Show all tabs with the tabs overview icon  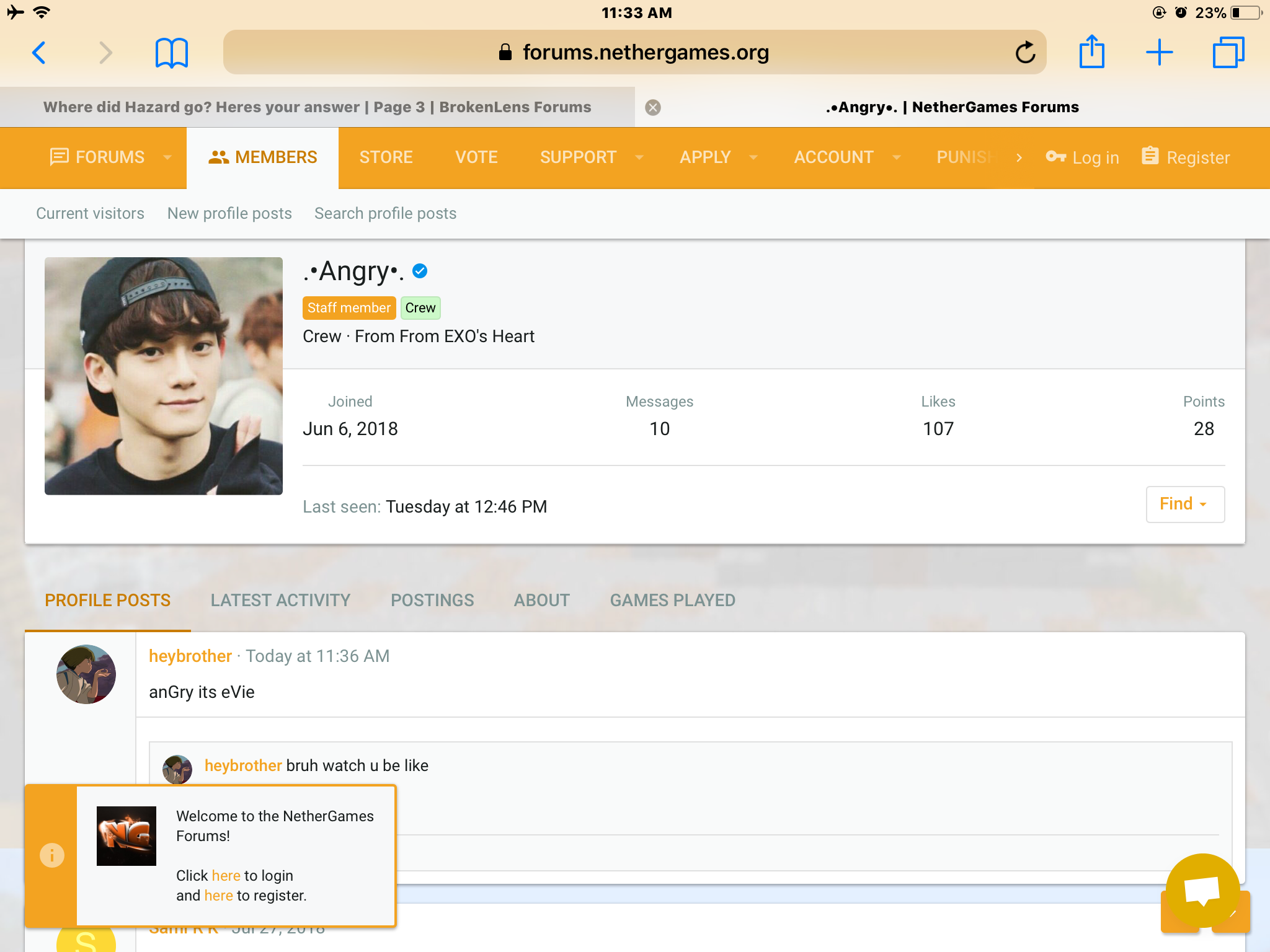pos(1228,52)
